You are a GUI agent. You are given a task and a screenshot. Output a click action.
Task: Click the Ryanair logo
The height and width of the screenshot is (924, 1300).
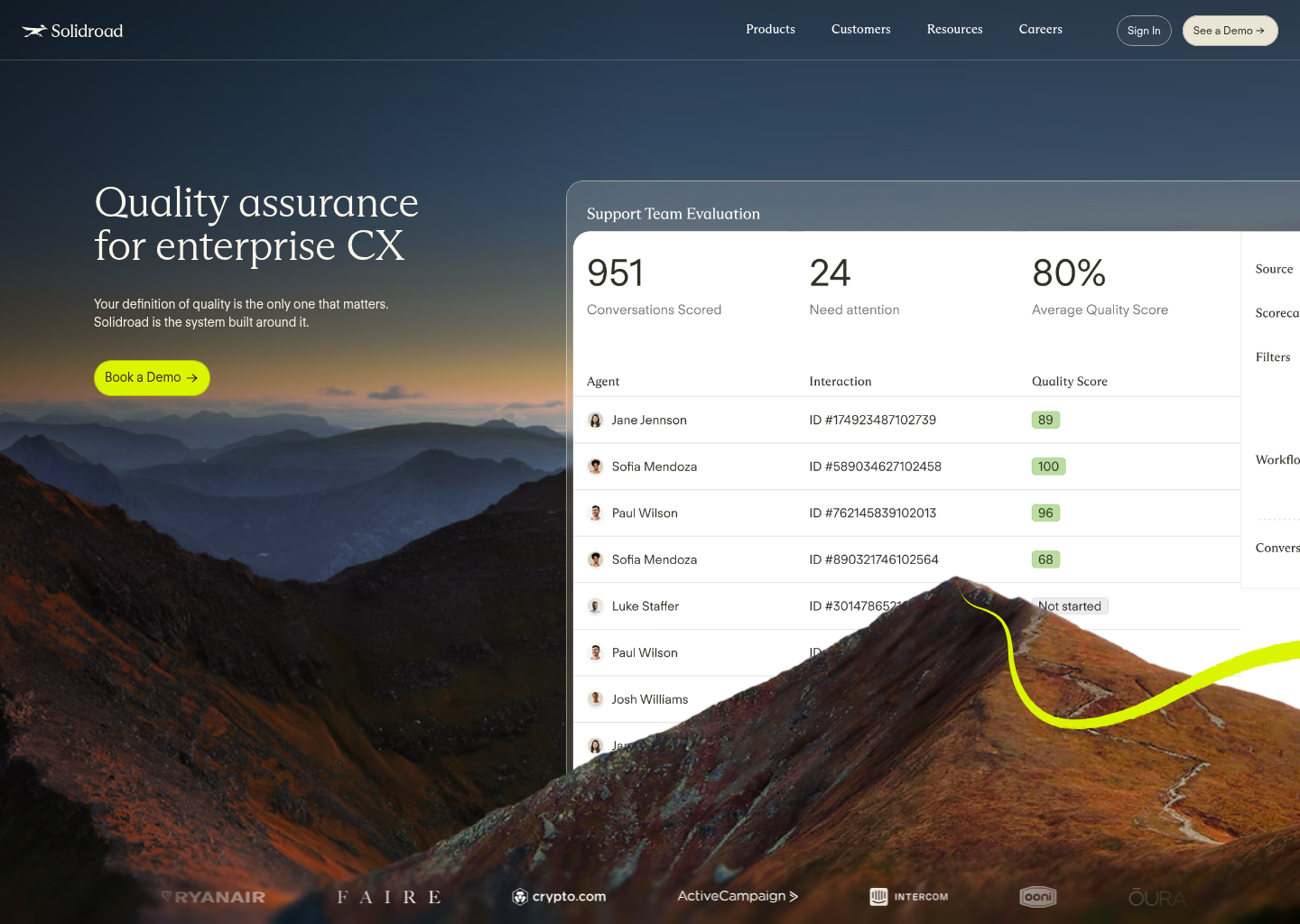point(213,897)
